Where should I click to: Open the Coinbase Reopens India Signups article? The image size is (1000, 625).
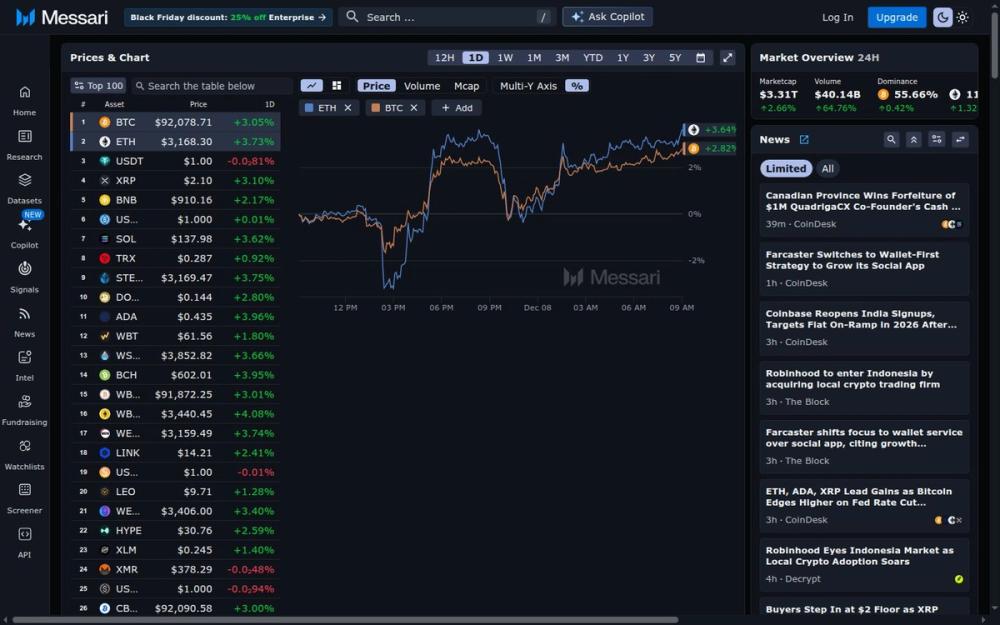(x=864, y=327)
